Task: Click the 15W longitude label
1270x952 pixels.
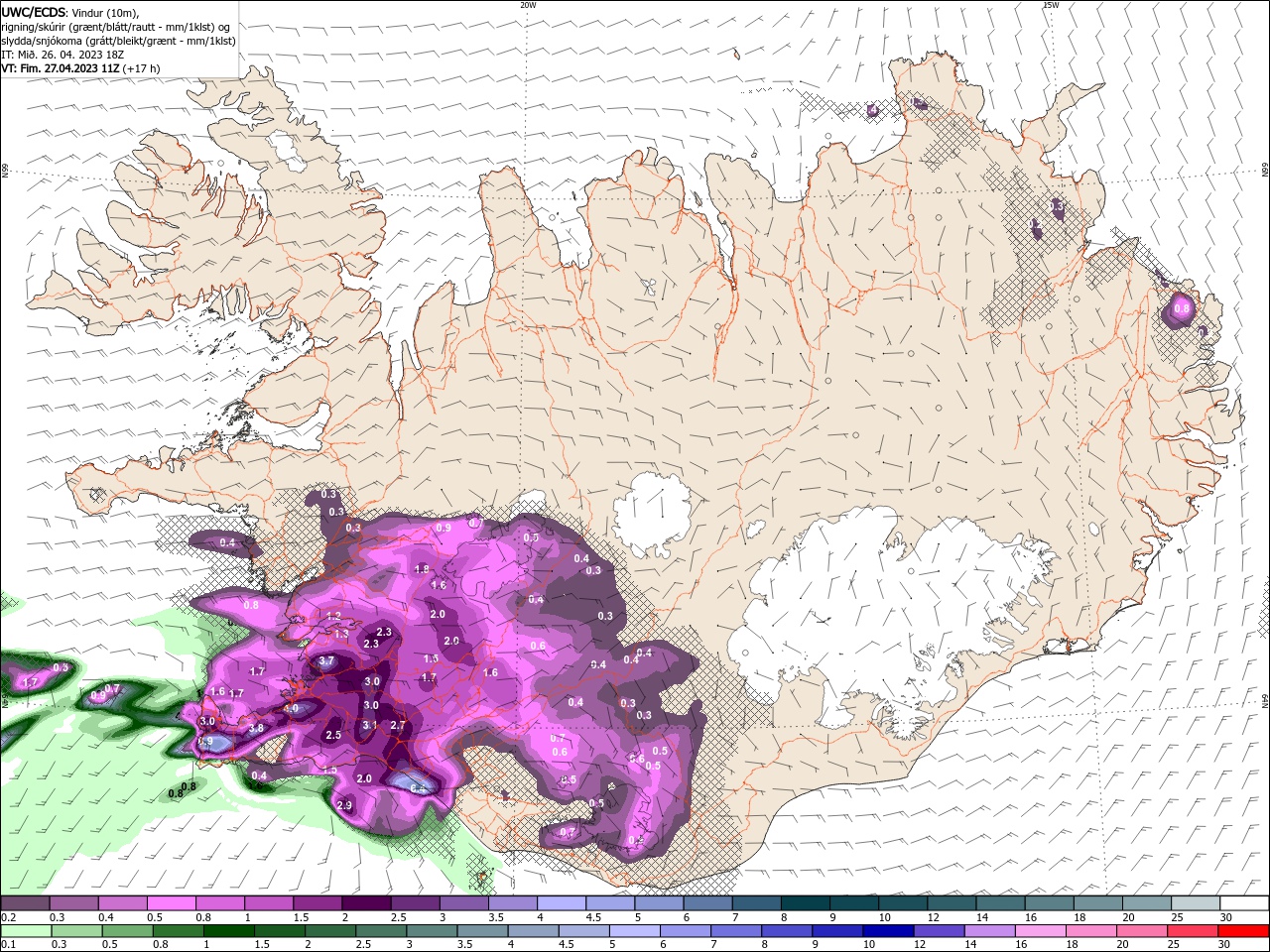Action: pyautogui.click(x=1051, y=5)
